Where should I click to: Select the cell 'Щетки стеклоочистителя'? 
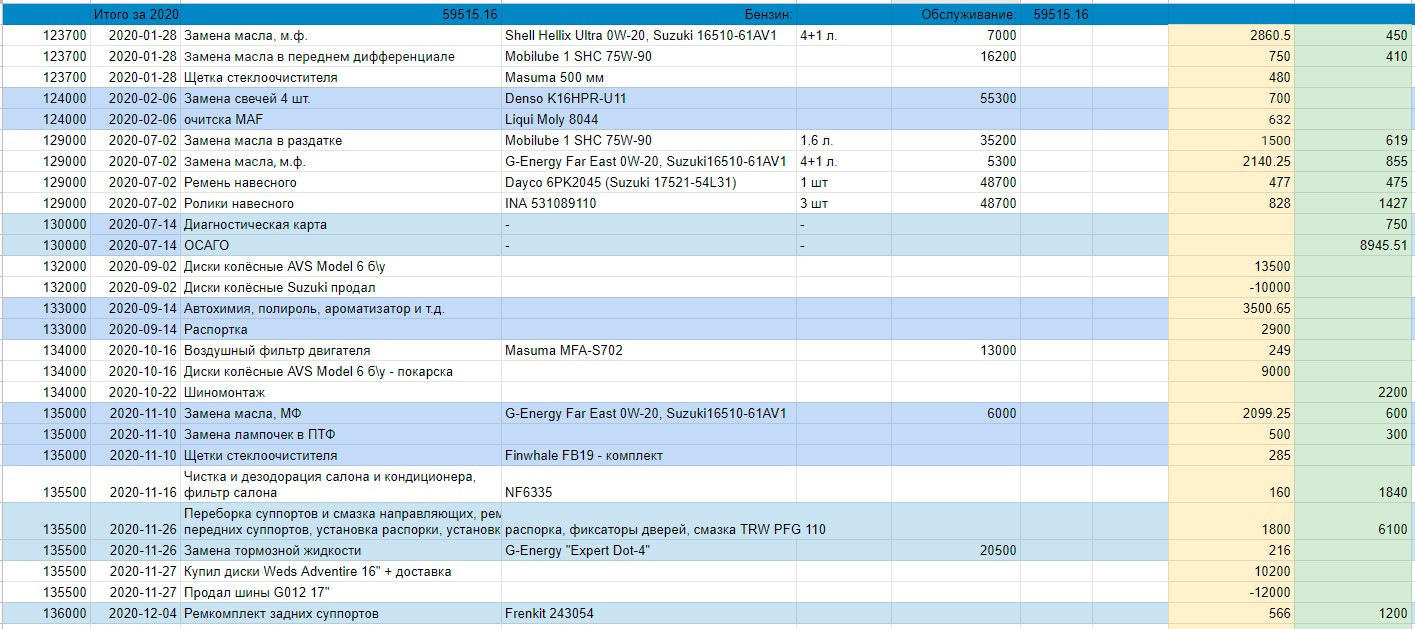(x=341, y=456)
